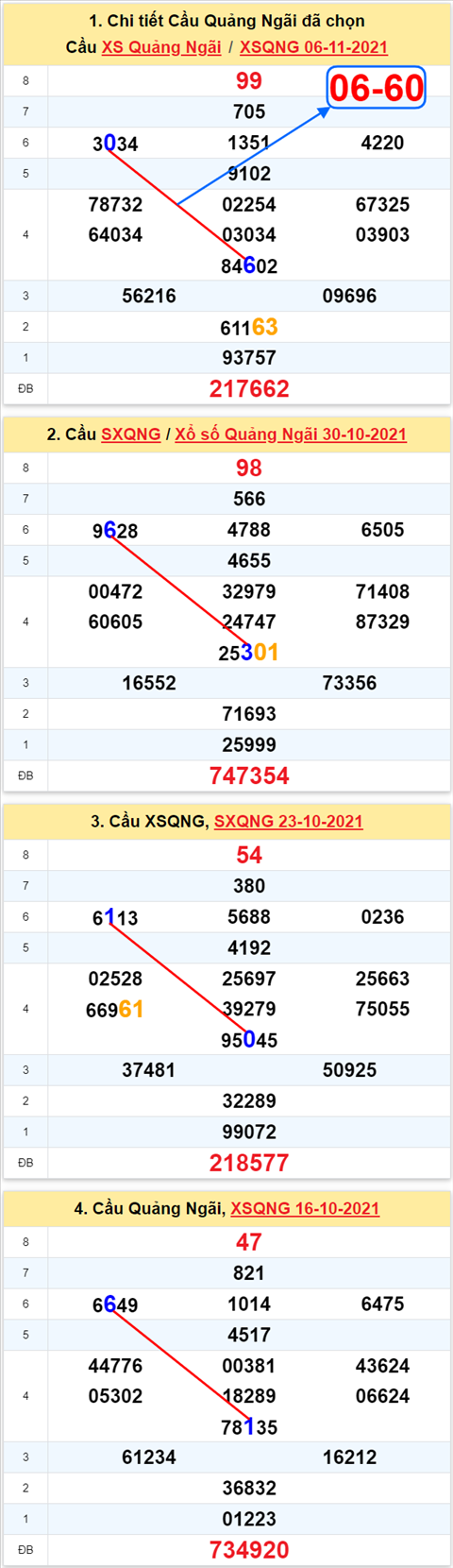The height and width of the screenshot is (1568, 453).
Task: Click the number '9102'
Action: click(249, 174)
